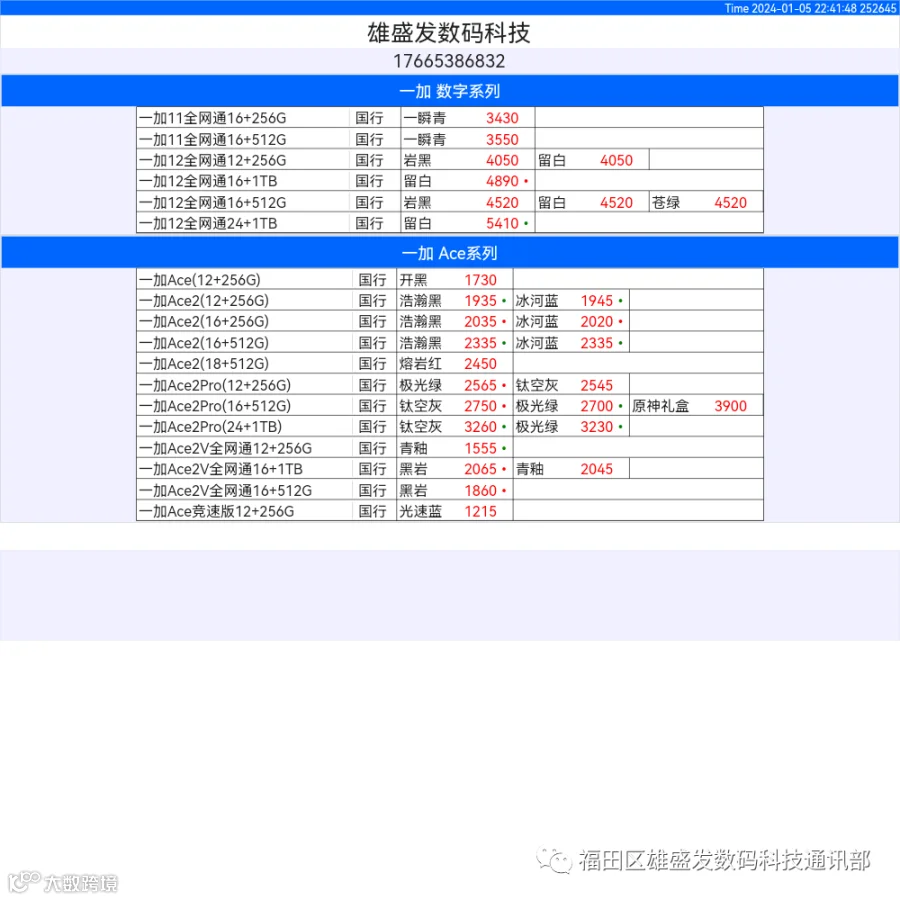
Task: Click the price 1860
Action: tap(480, 491)
